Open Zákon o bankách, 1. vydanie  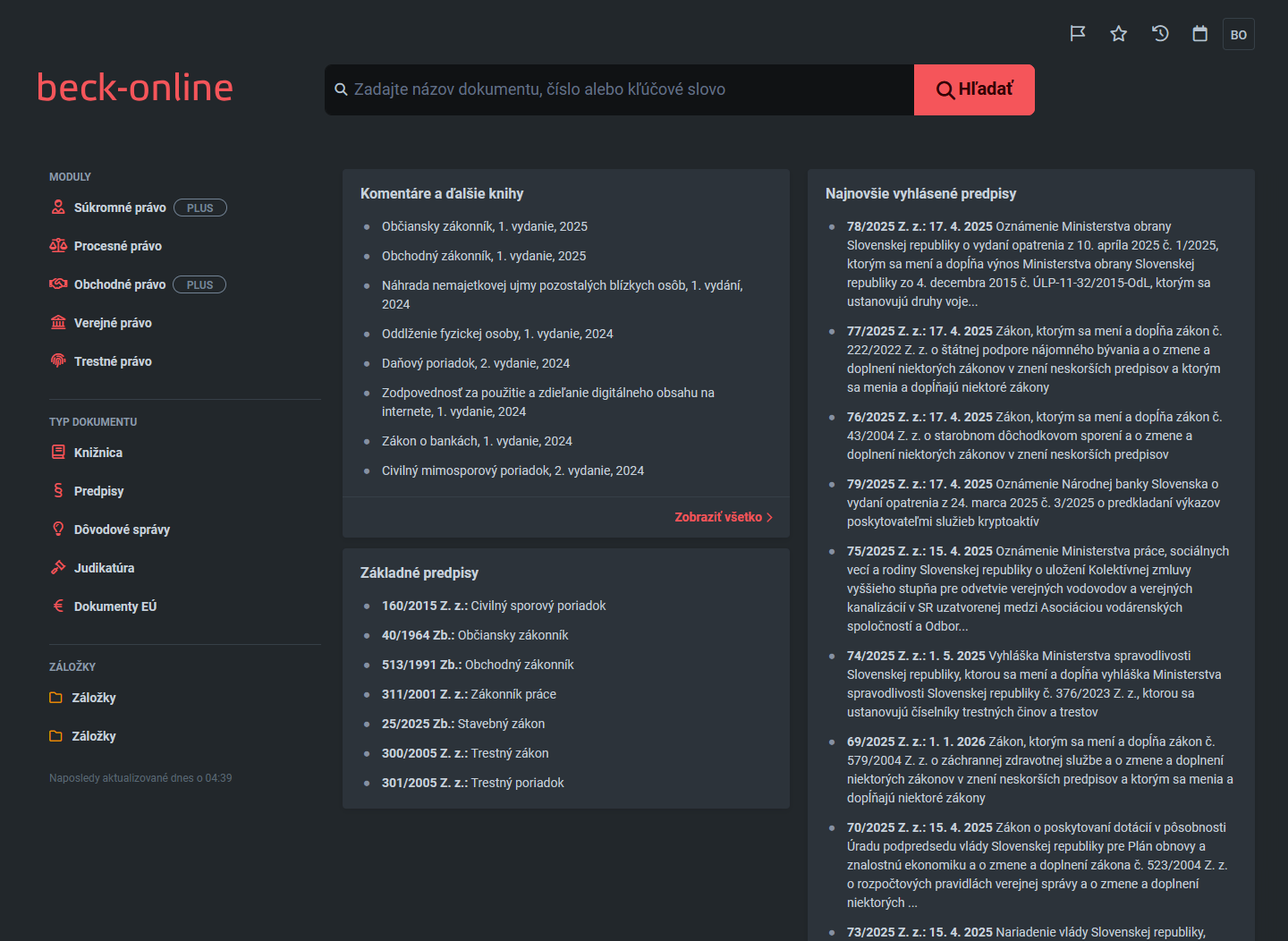pyautogui.click(x=477, y=441)
